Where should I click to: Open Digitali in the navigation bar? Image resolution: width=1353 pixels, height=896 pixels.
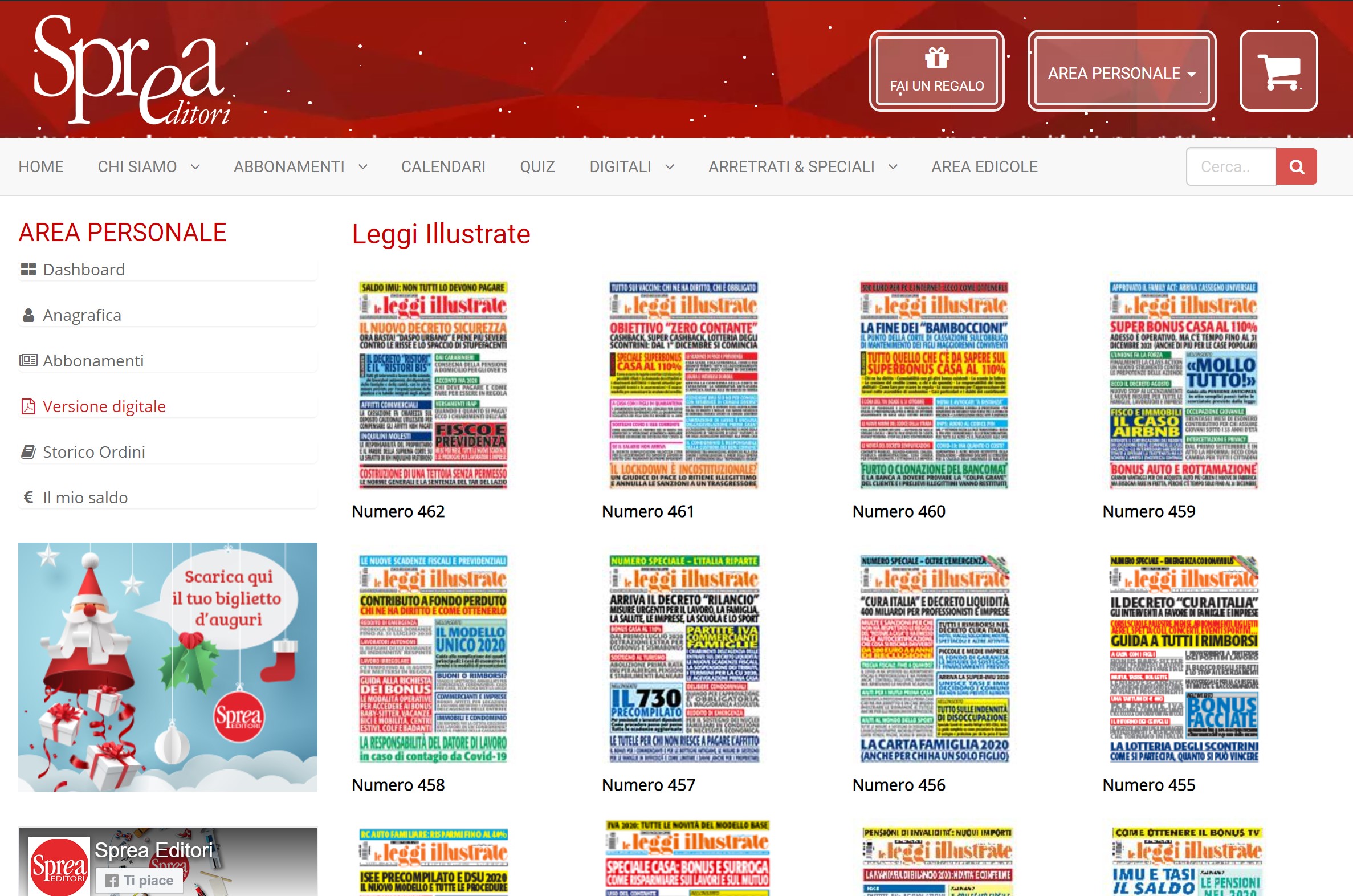coord(621,167)
